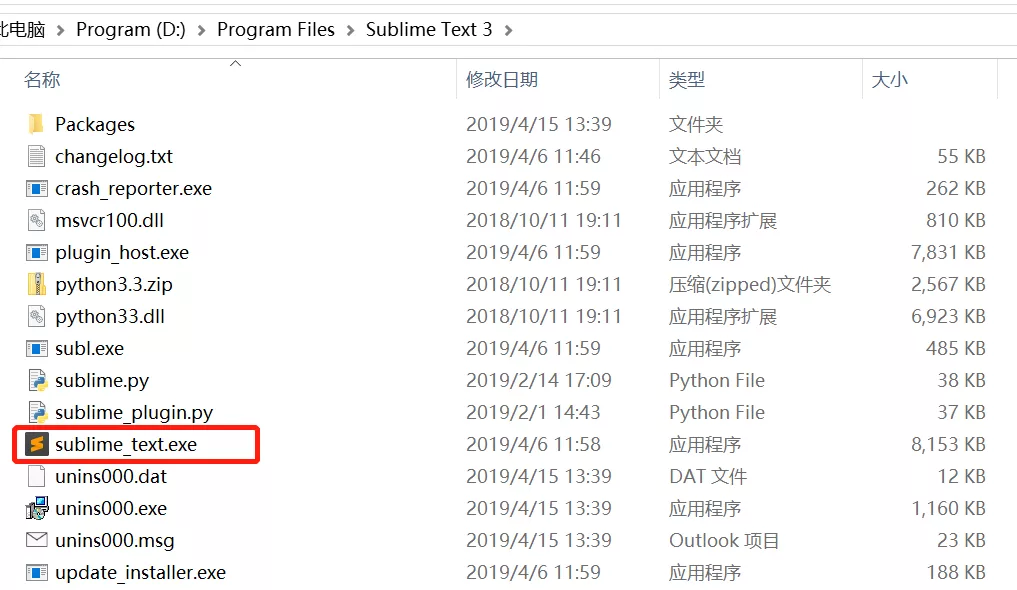Click the plugin_host.exe application icon
The image size is (1017, 590).
pos(36,253)
